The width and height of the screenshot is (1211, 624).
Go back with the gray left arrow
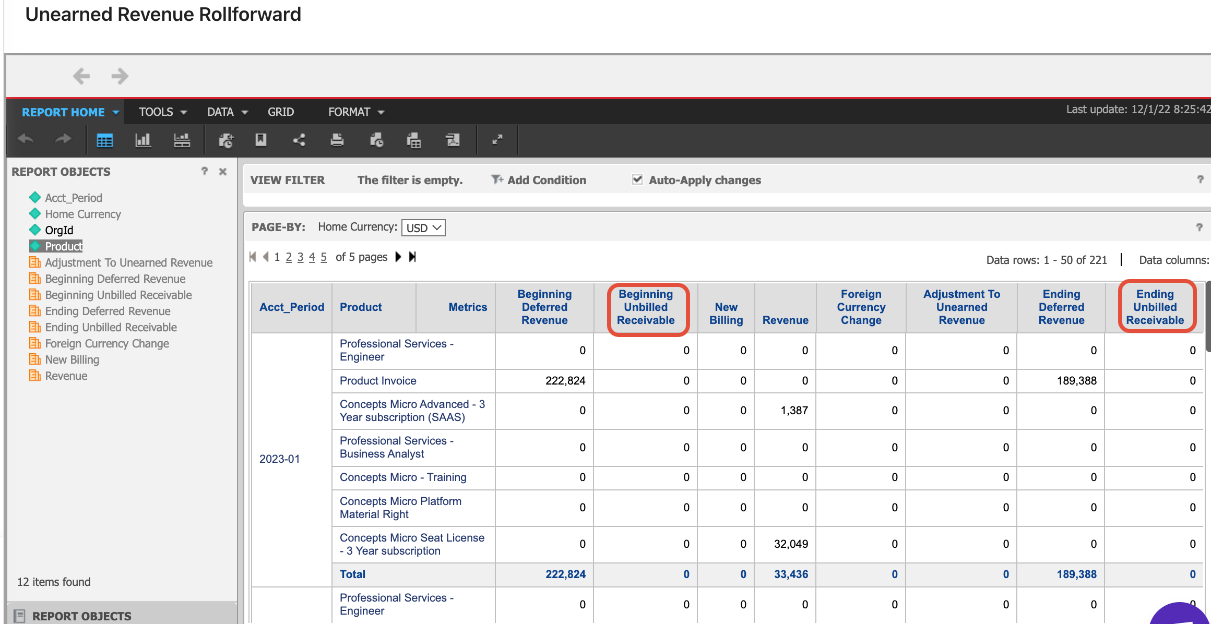[x=82, y=76]
